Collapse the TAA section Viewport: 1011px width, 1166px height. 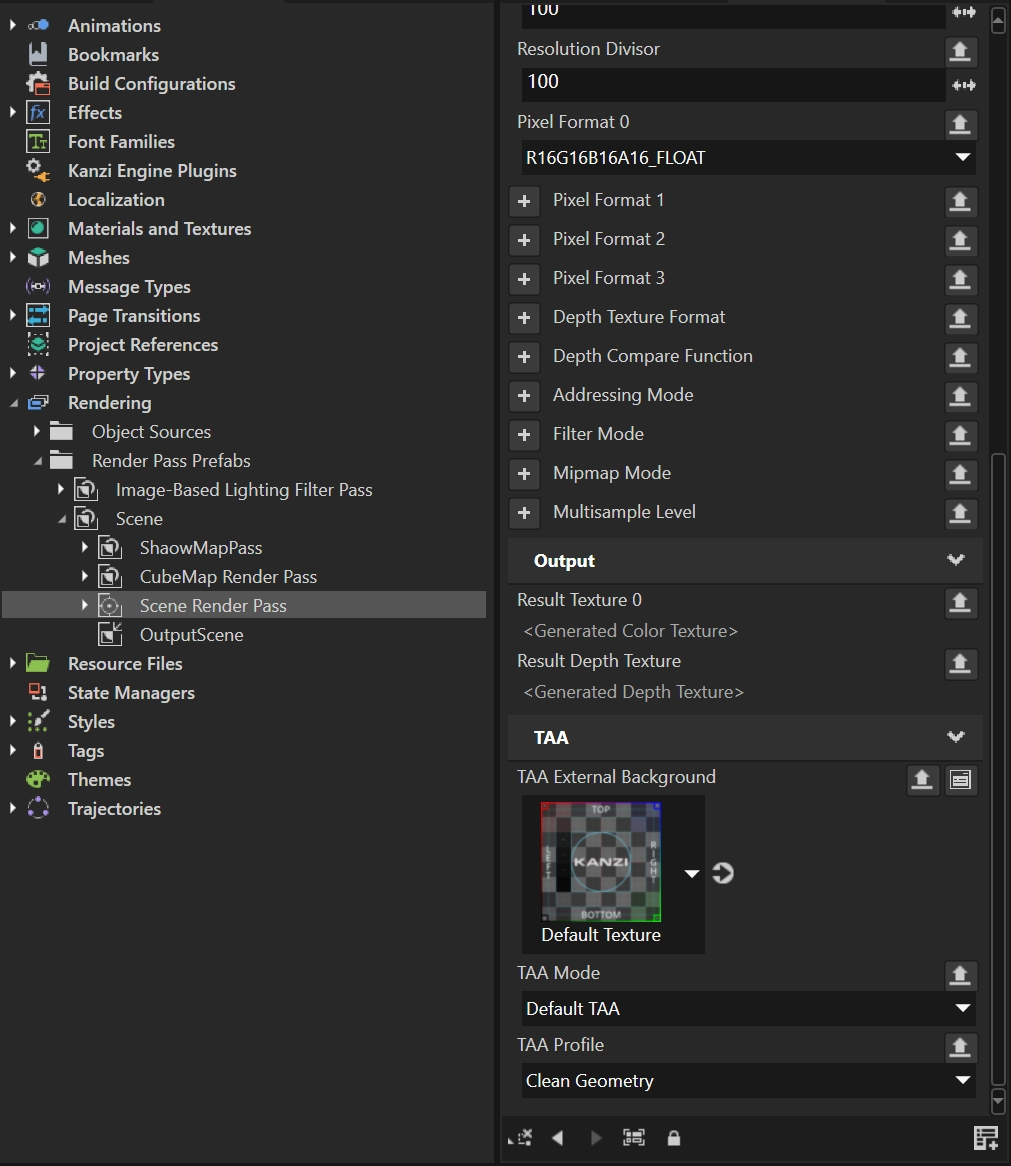pyautogui.click(x=956, y=737)
